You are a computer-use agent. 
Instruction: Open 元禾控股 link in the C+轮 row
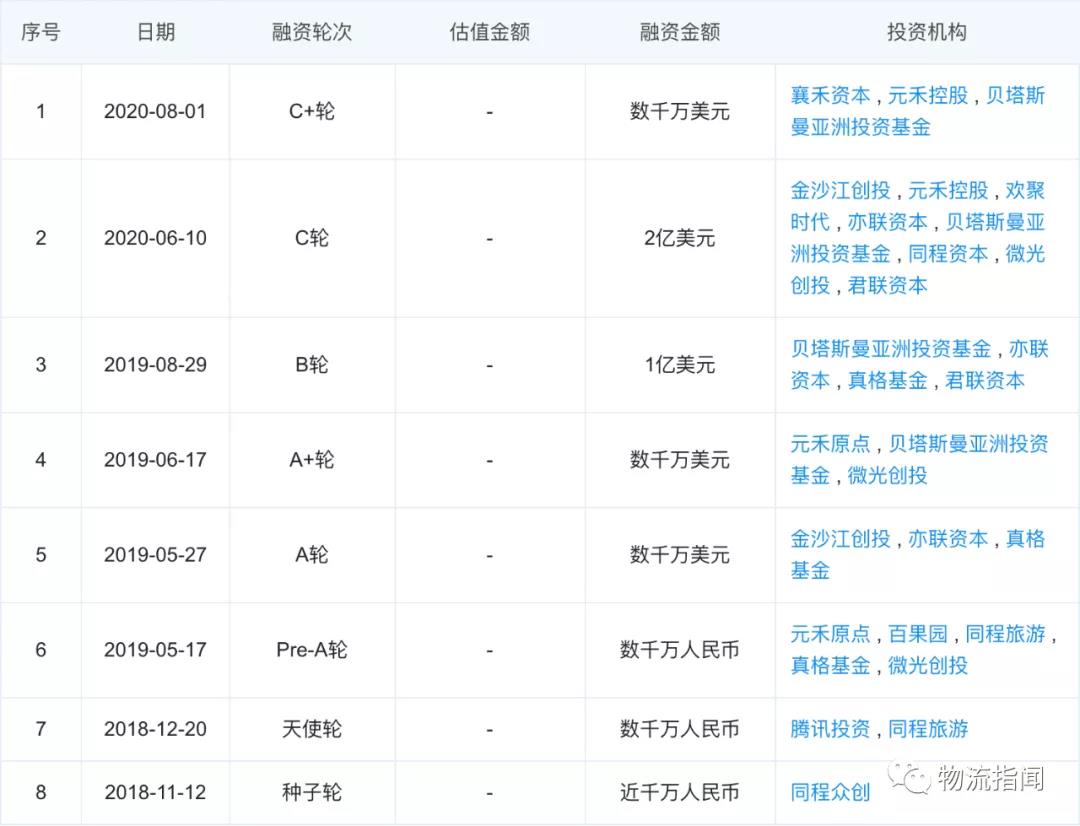(928, 96)
